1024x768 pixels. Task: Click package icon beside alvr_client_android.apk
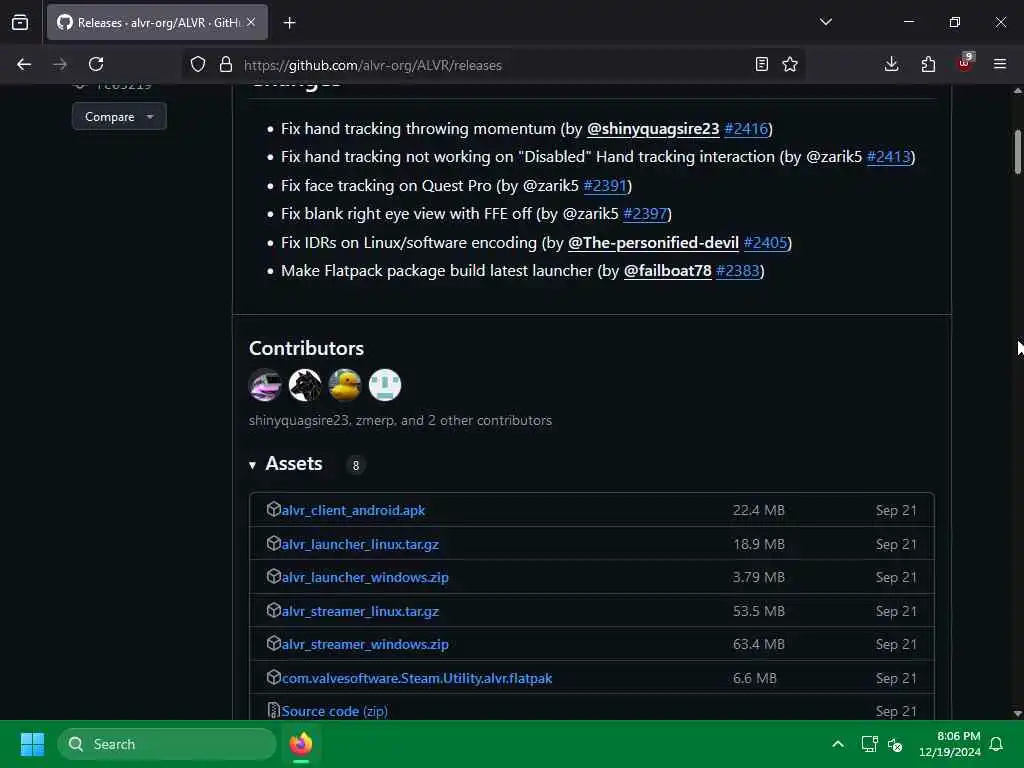point(274,509)
